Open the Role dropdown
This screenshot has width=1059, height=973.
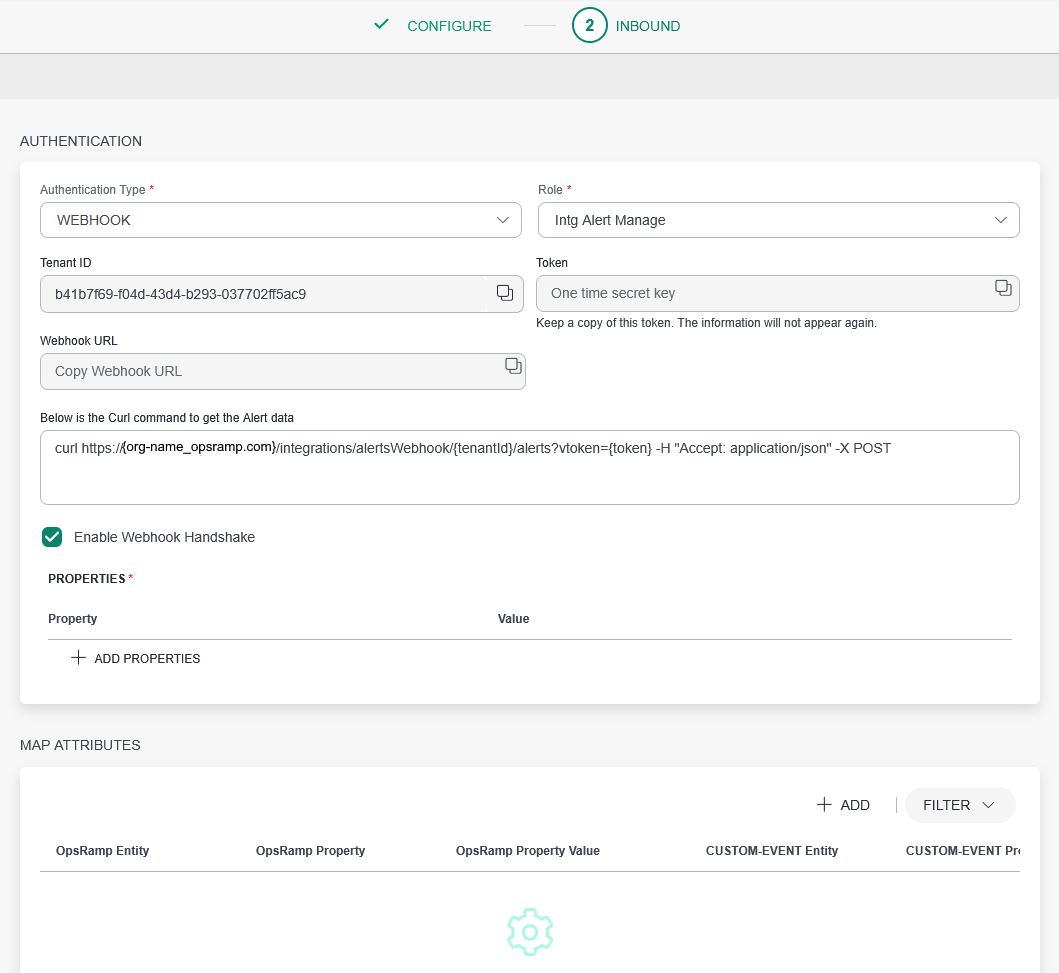[x=779, y=220]
